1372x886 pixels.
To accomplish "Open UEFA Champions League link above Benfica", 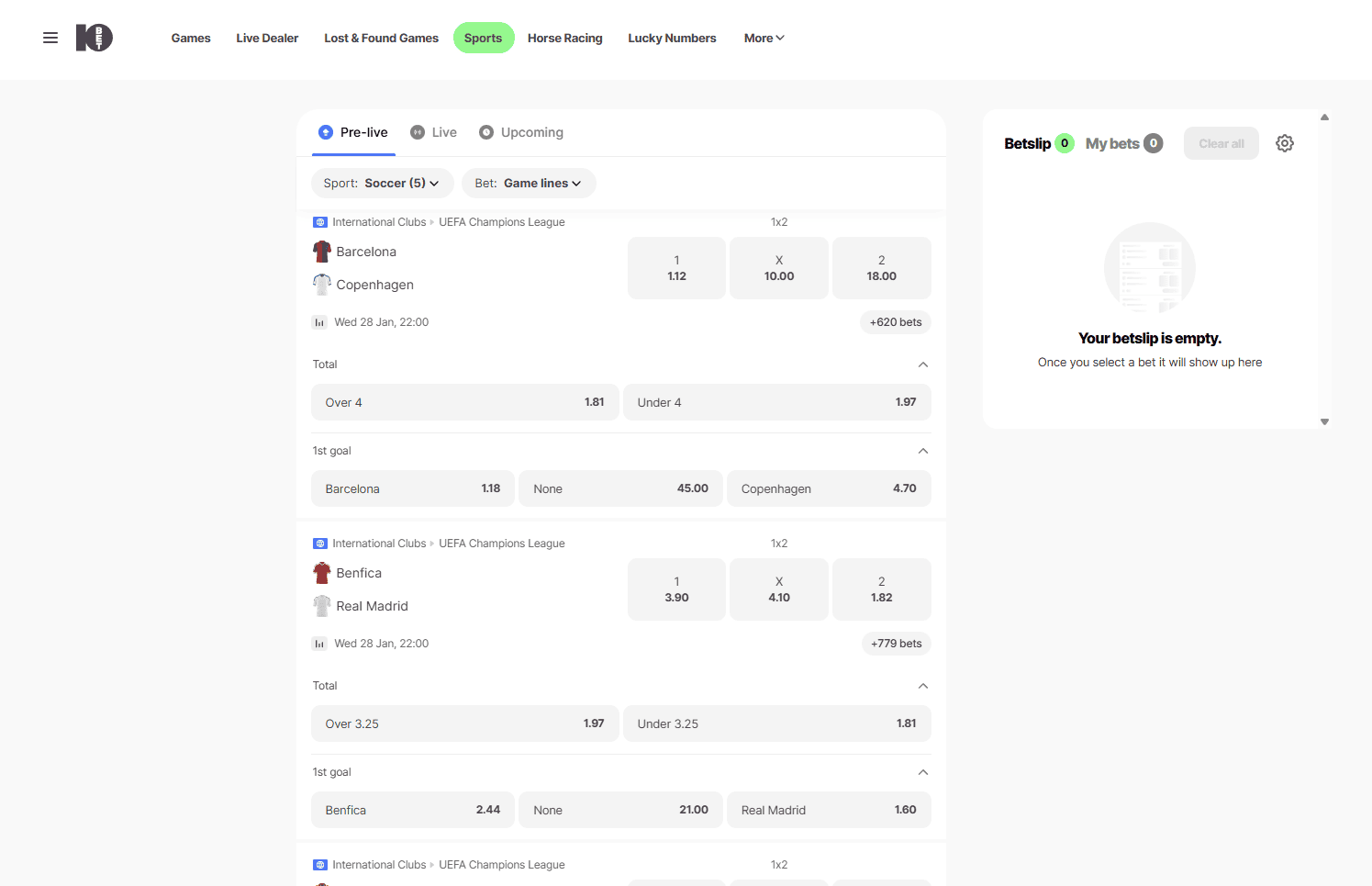I will coord(502,544).
